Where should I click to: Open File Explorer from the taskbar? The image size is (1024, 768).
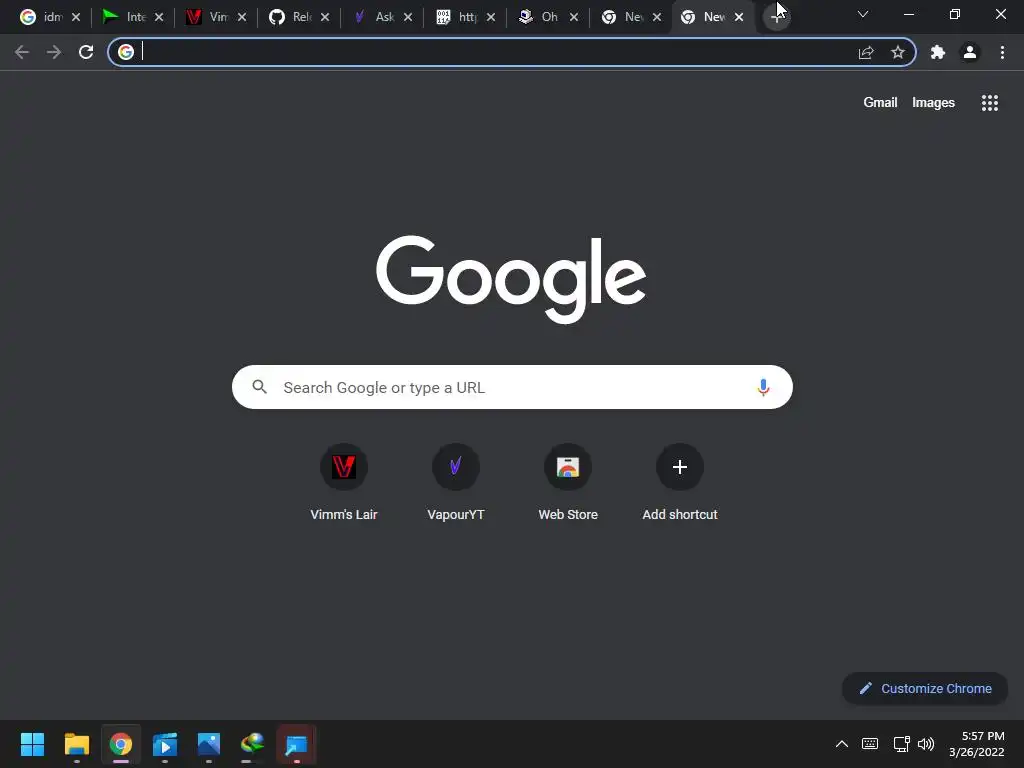coord(76,744)
